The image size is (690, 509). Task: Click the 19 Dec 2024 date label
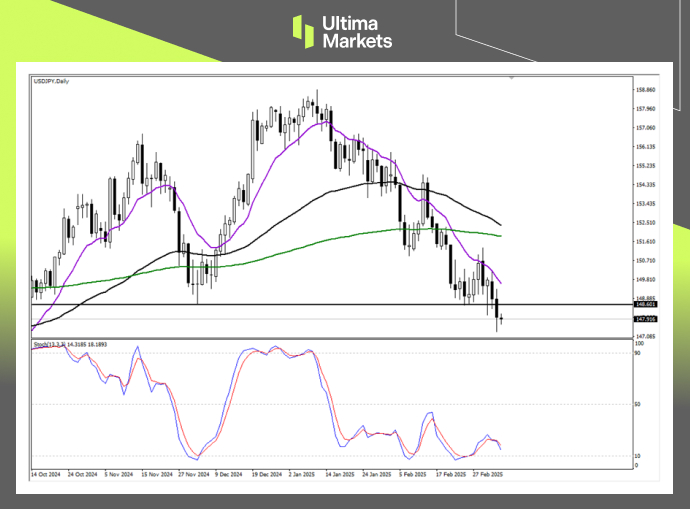pos(269,474)
